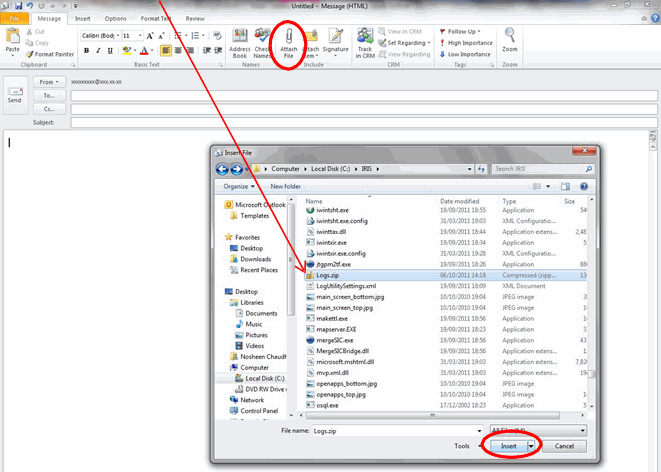Click the Undo arrow in title bar
Image resolution: width=661 pixels, height=472 pixels.
[x=30, y=6]
